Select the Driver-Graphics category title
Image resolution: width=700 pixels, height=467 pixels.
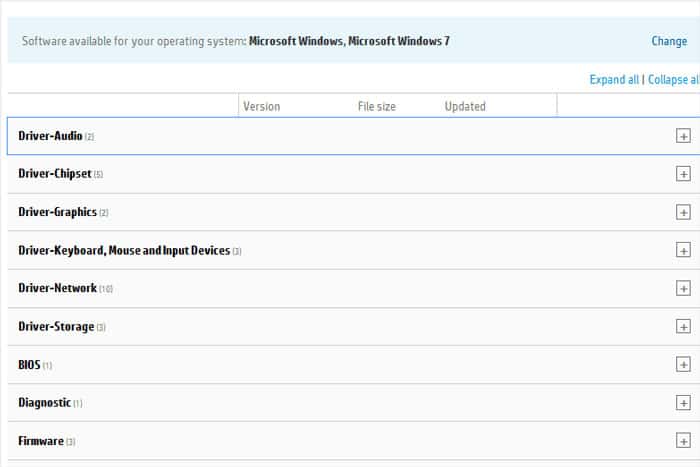point(57,212)
